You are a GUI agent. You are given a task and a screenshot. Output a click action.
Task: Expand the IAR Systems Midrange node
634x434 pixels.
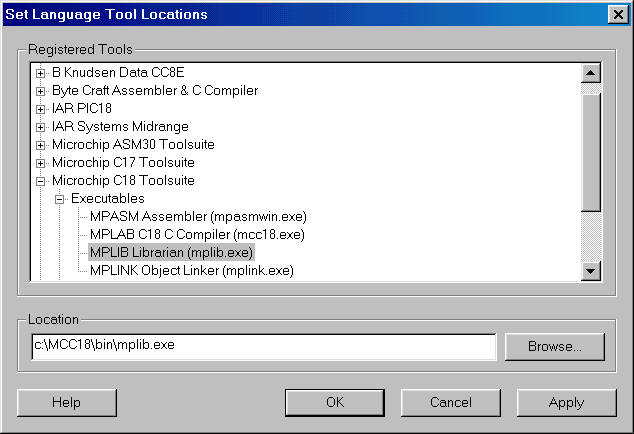(40, 127)
